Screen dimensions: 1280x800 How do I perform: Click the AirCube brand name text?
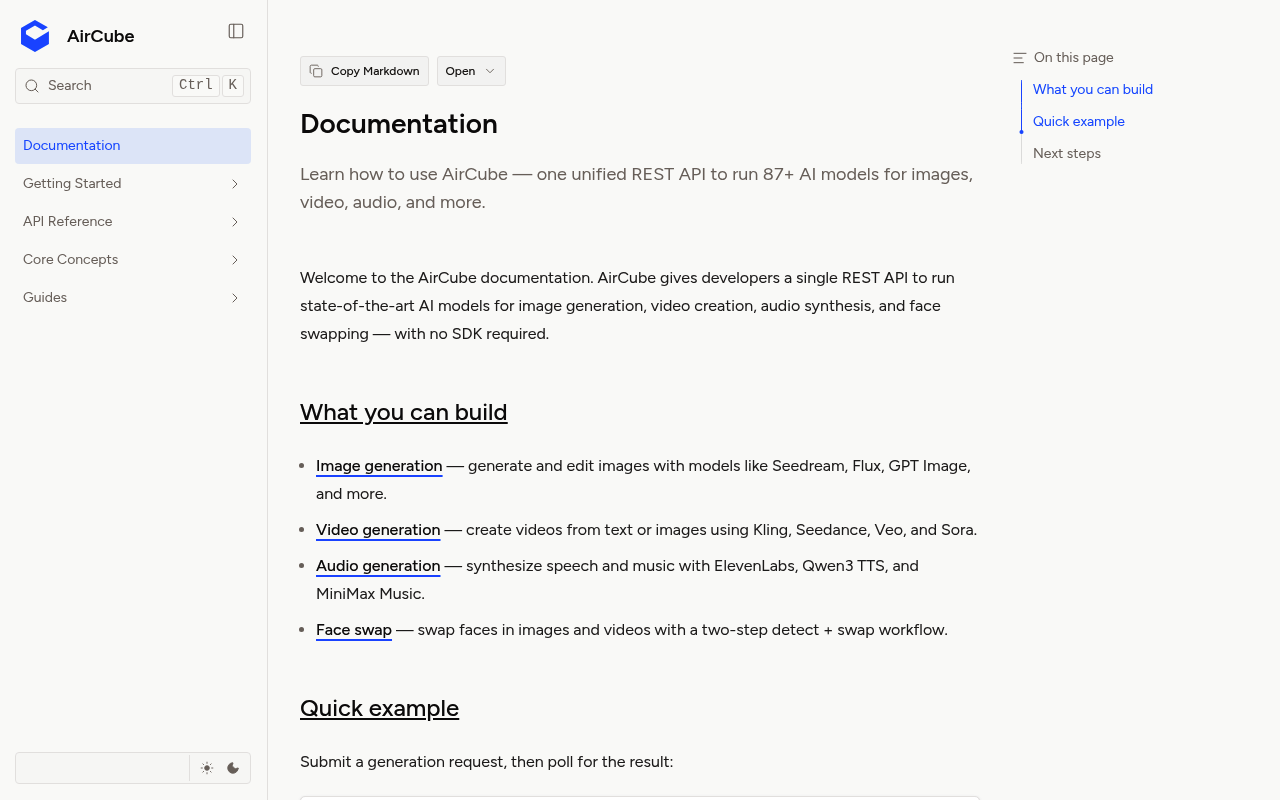(101, 36)
